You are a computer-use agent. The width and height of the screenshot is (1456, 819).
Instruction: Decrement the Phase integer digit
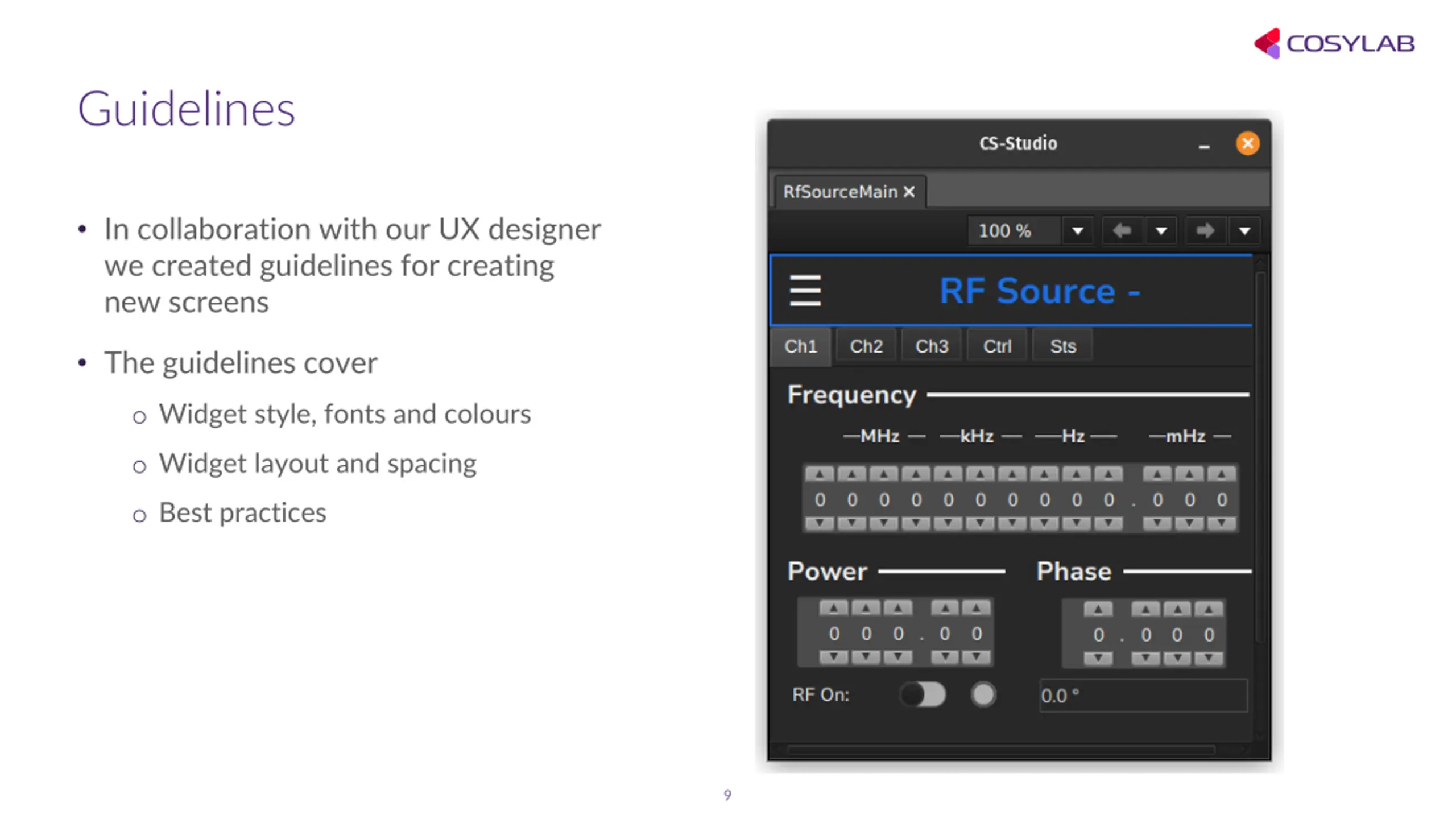pyautogui.click(x=1098, y=659)
